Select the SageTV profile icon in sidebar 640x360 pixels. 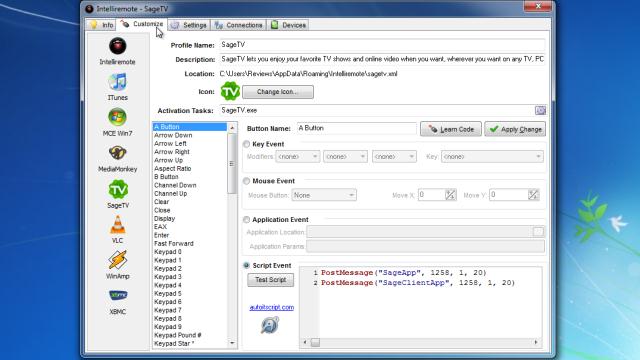pyautogui.click(x=118, y=189)
